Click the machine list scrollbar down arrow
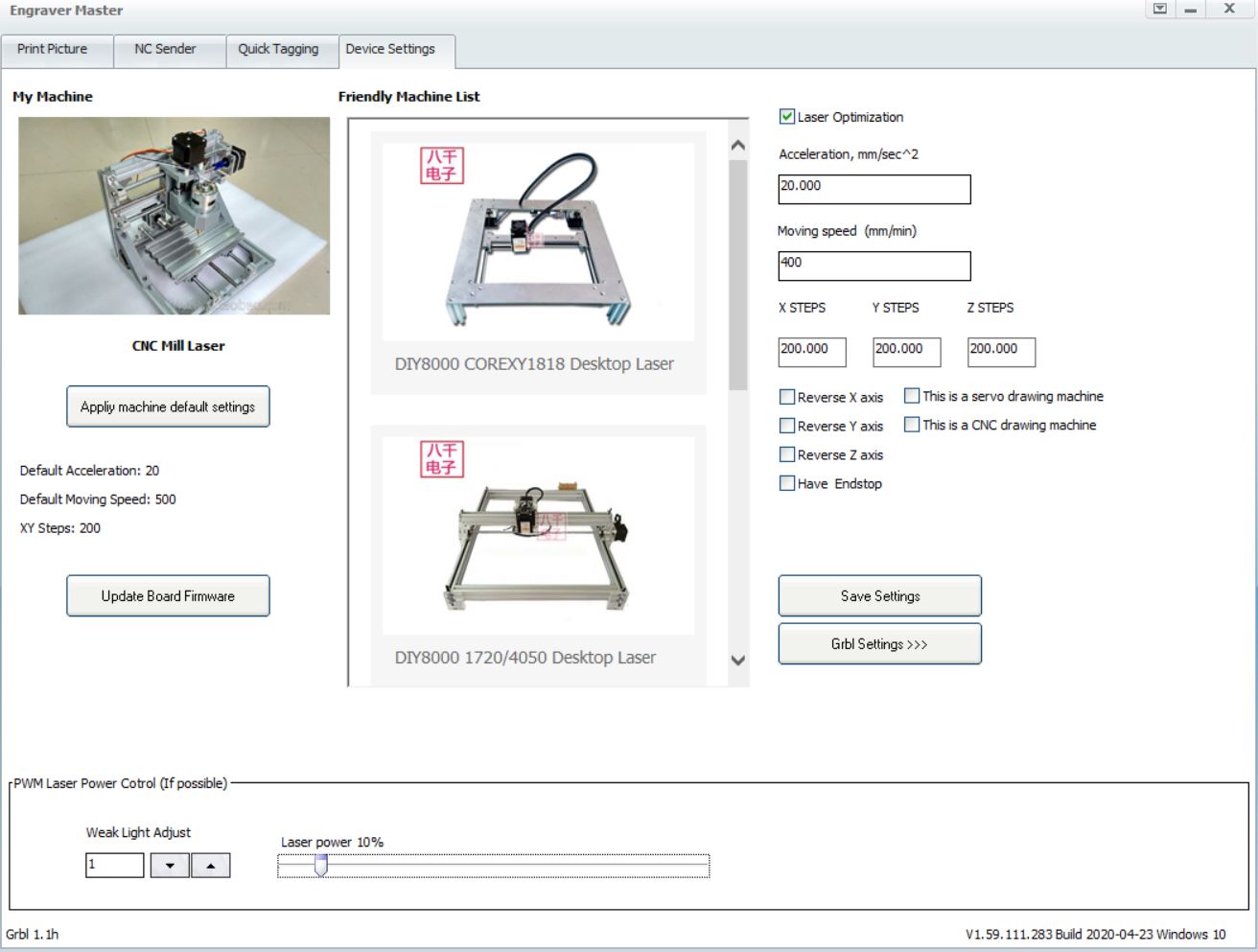The image size is (1258, 952). [737, 660]
